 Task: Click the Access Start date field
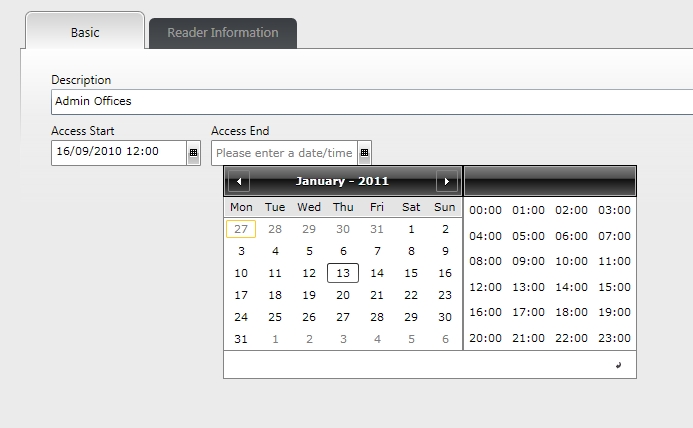pyautogui.click(x=118, y=153)
